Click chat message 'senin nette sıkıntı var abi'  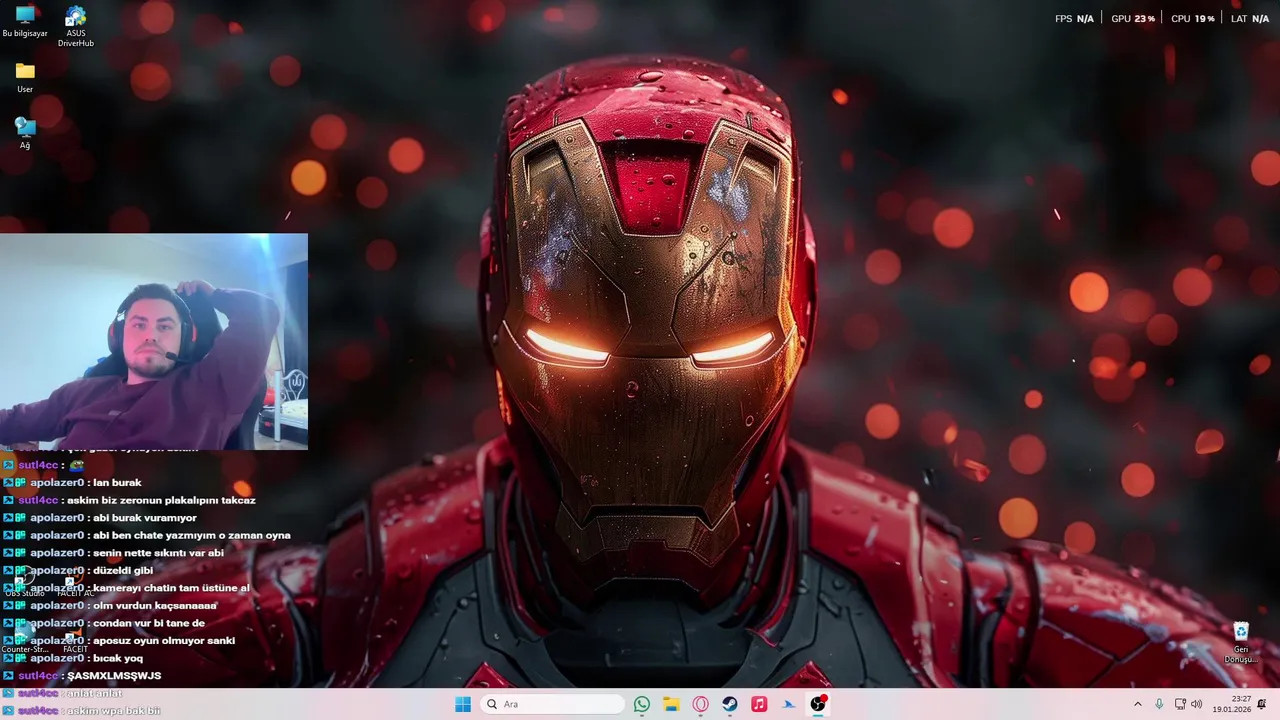click(x=158, y=553)
